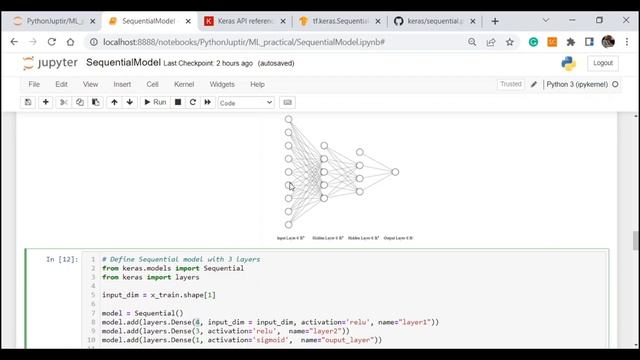Click the address bar URL
The width and height of the screenshot is (640, 360).
244,42
